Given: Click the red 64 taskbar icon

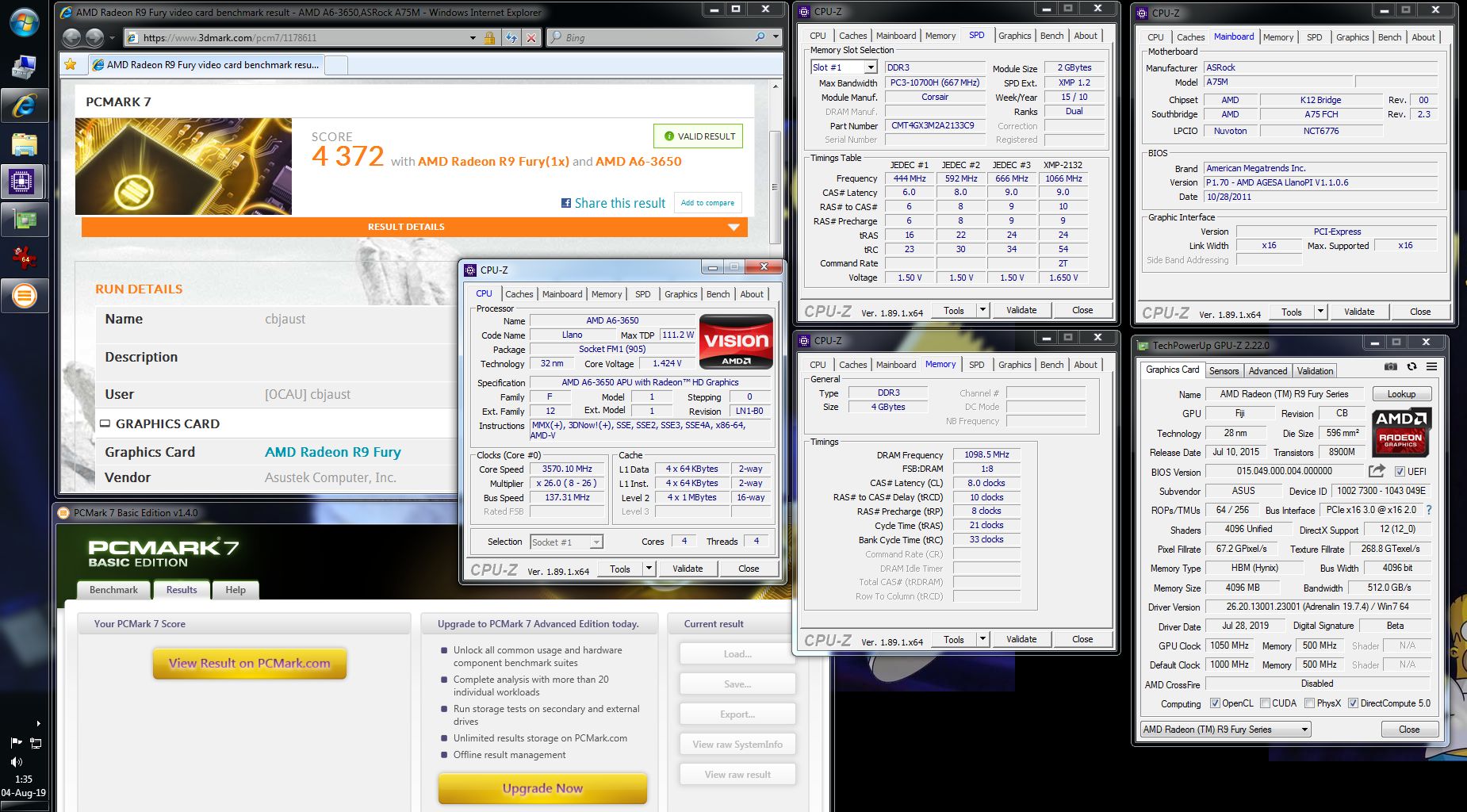Looking at the screenshot, I should click(25, 258).
